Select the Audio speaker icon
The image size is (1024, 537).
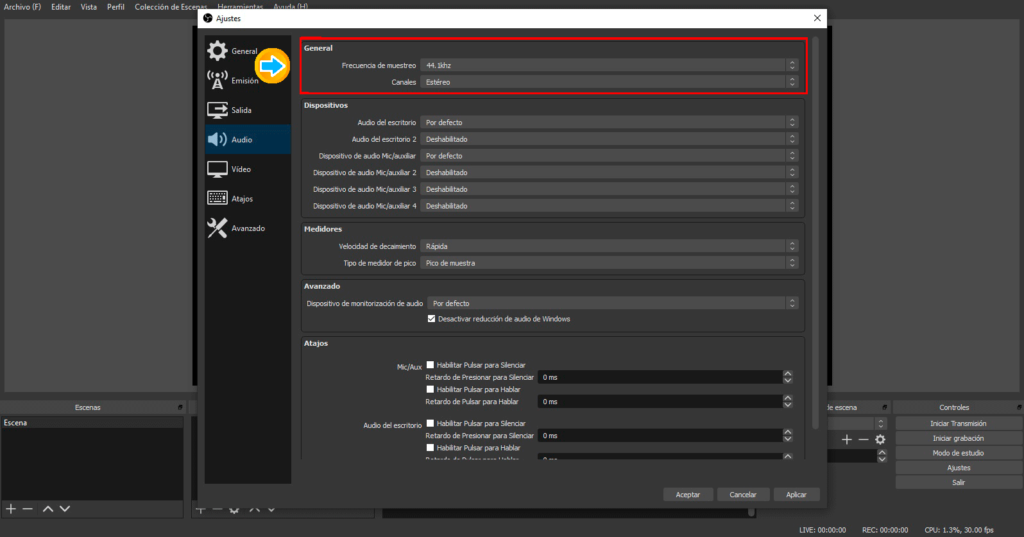click(x=217, y=140)
